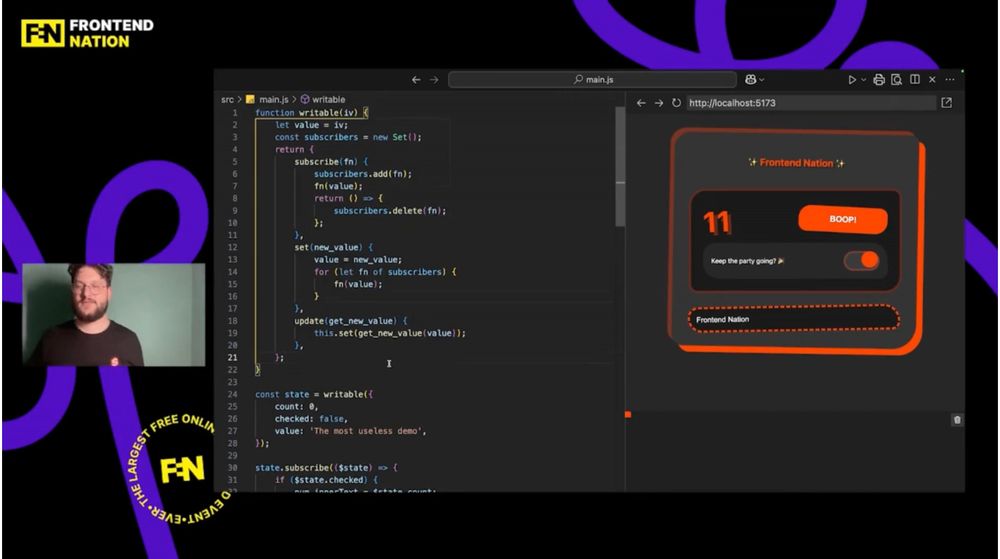1000x559 pixels.
Task: Click 'subscribers.delete(fn);' code line
Action: click(390, 211)
